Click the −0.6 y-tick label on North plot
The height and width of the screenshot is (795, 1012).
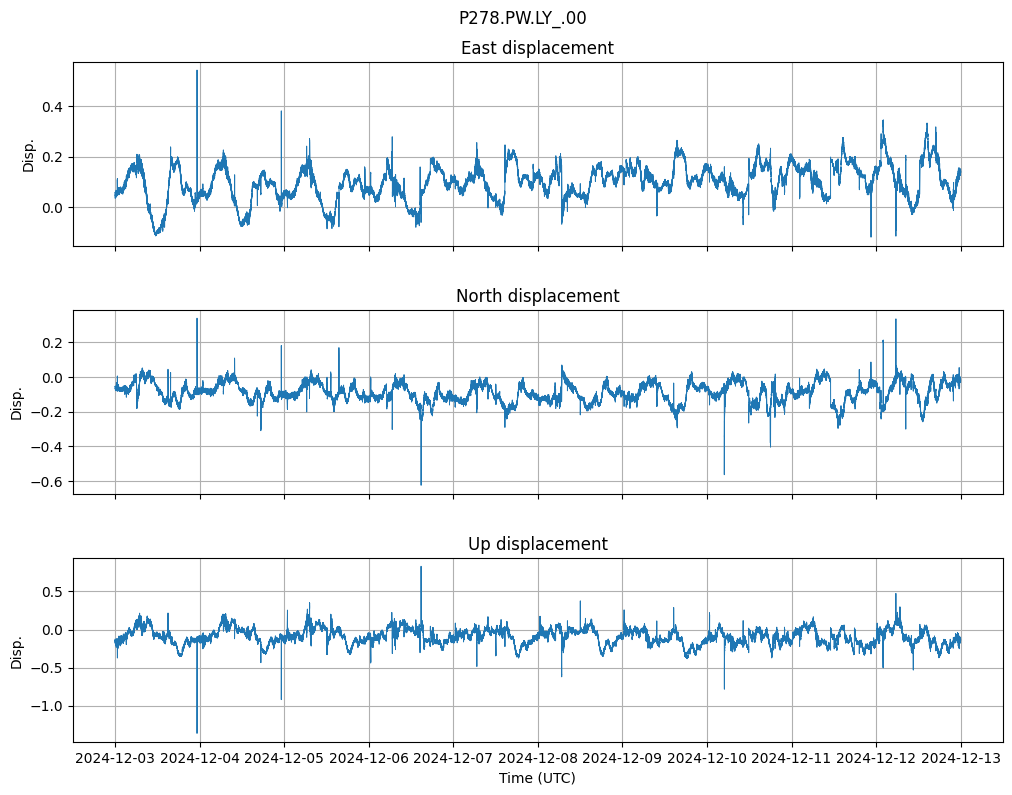coord(46,482)
